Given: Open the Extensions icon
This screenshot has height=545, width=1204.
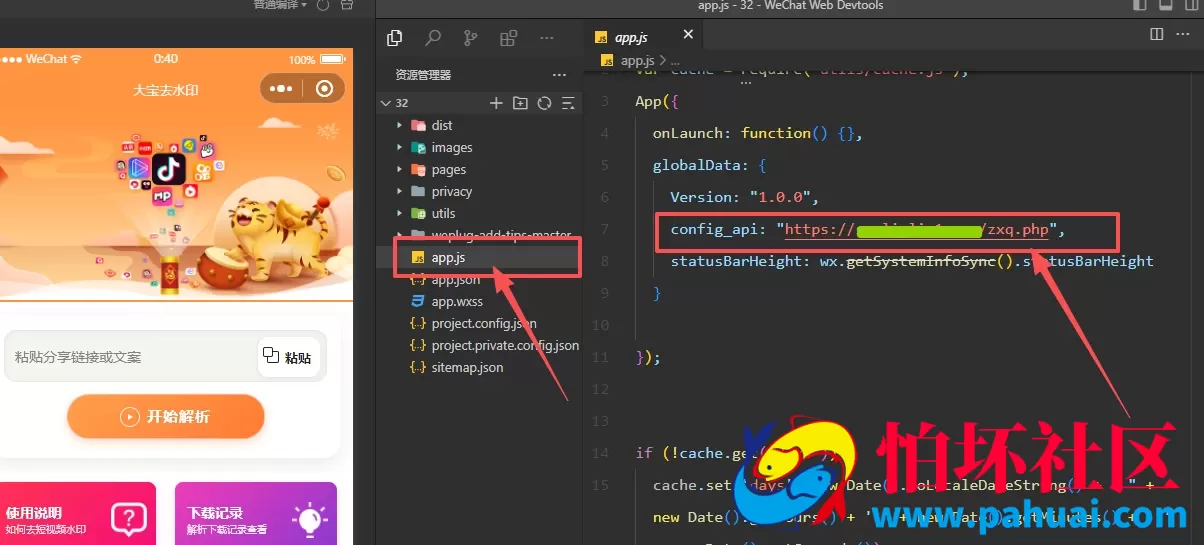Looking at the screenshot, I should click(509, 38).
